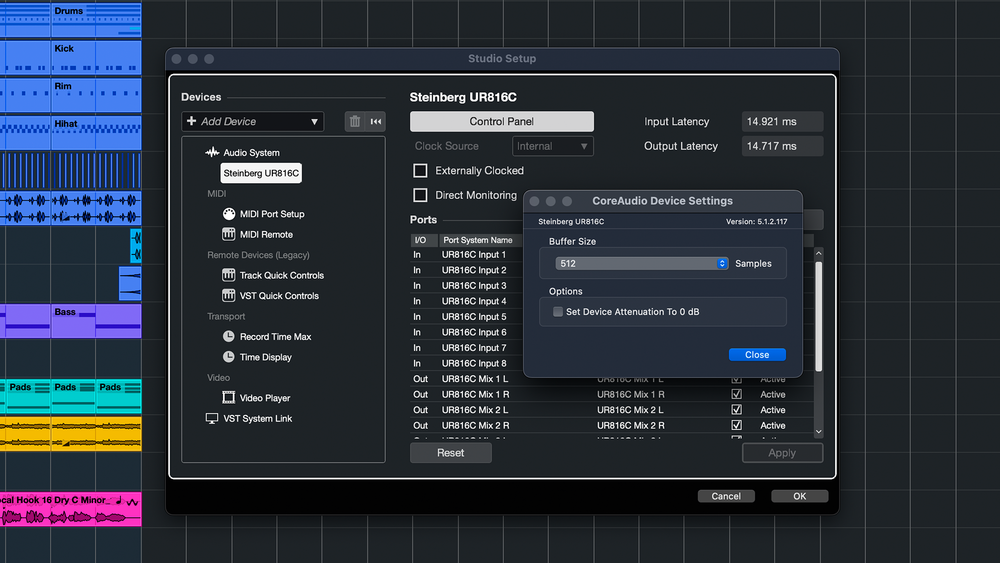Select Steinberg UR816C in the device tree

[261, 173]
